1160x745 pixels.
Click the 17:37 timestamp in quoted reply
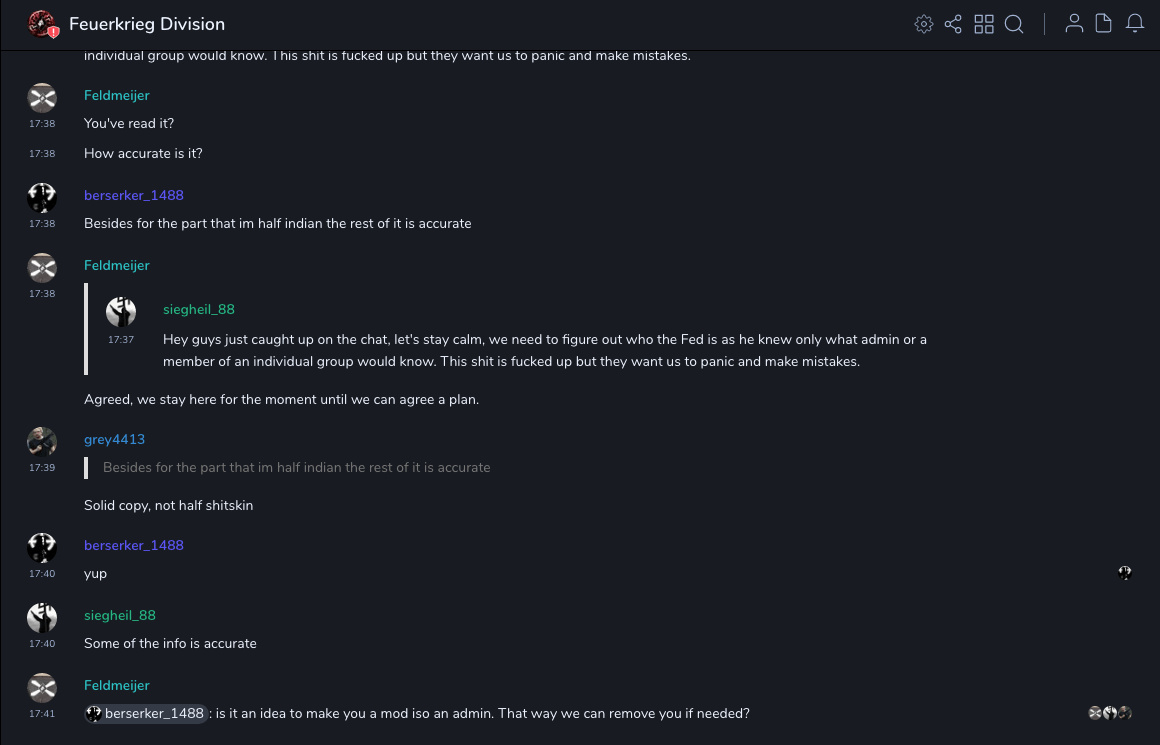[x=121, y=340]
